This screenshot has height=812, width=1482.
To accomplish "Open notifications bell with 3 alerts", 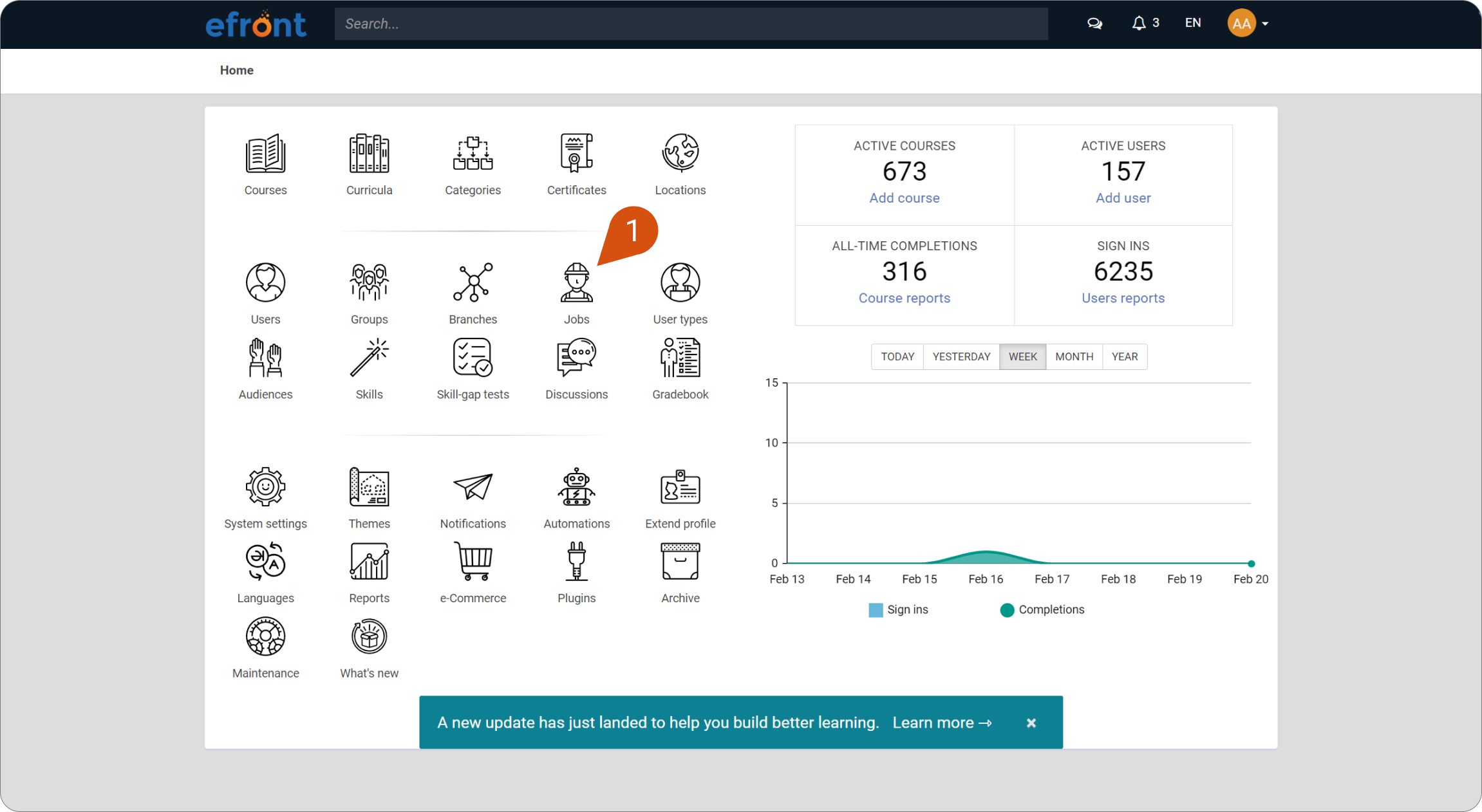I will (1145, 23).
